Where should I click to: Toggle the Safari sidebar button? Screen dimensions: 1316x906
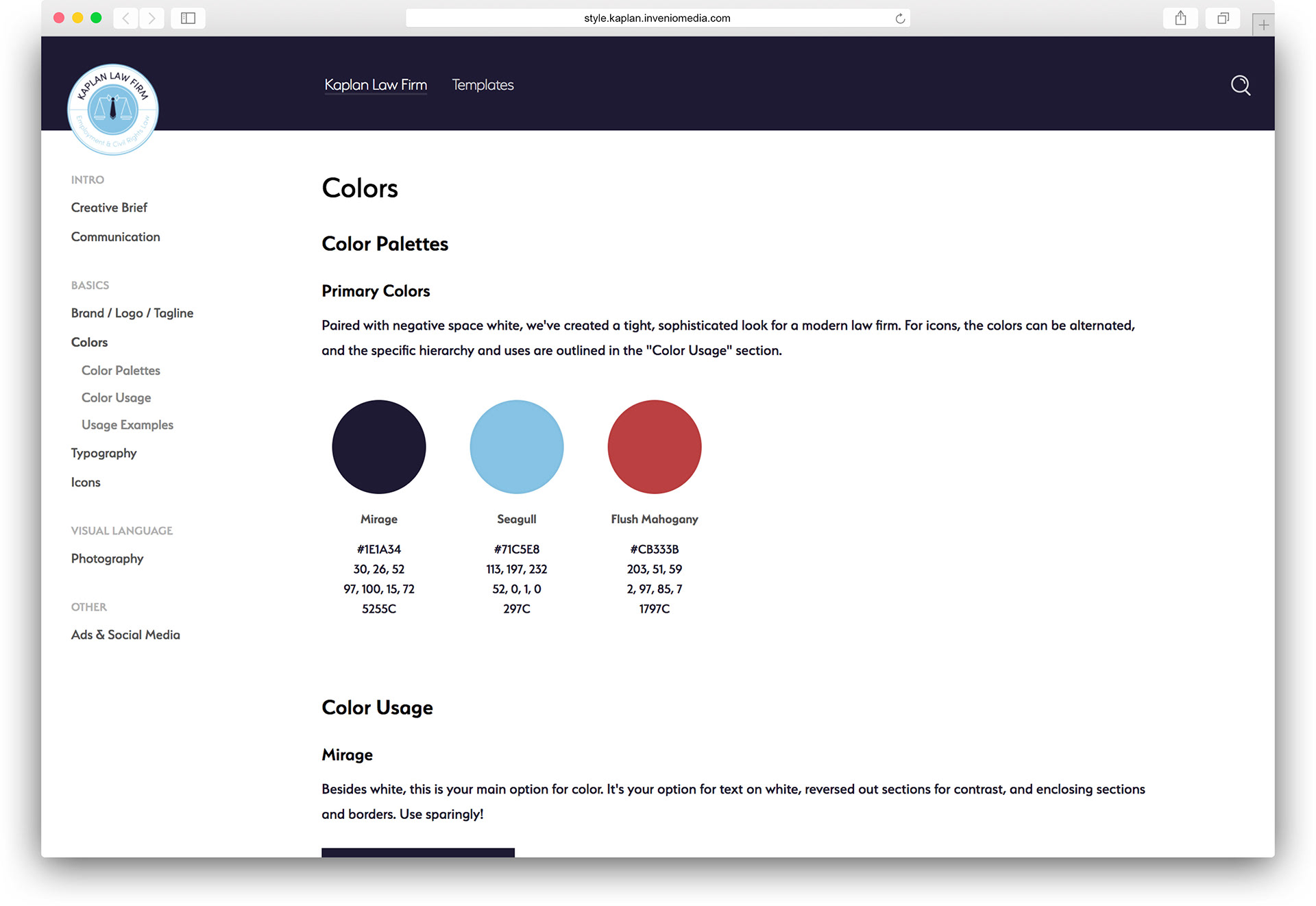point(188,18)
